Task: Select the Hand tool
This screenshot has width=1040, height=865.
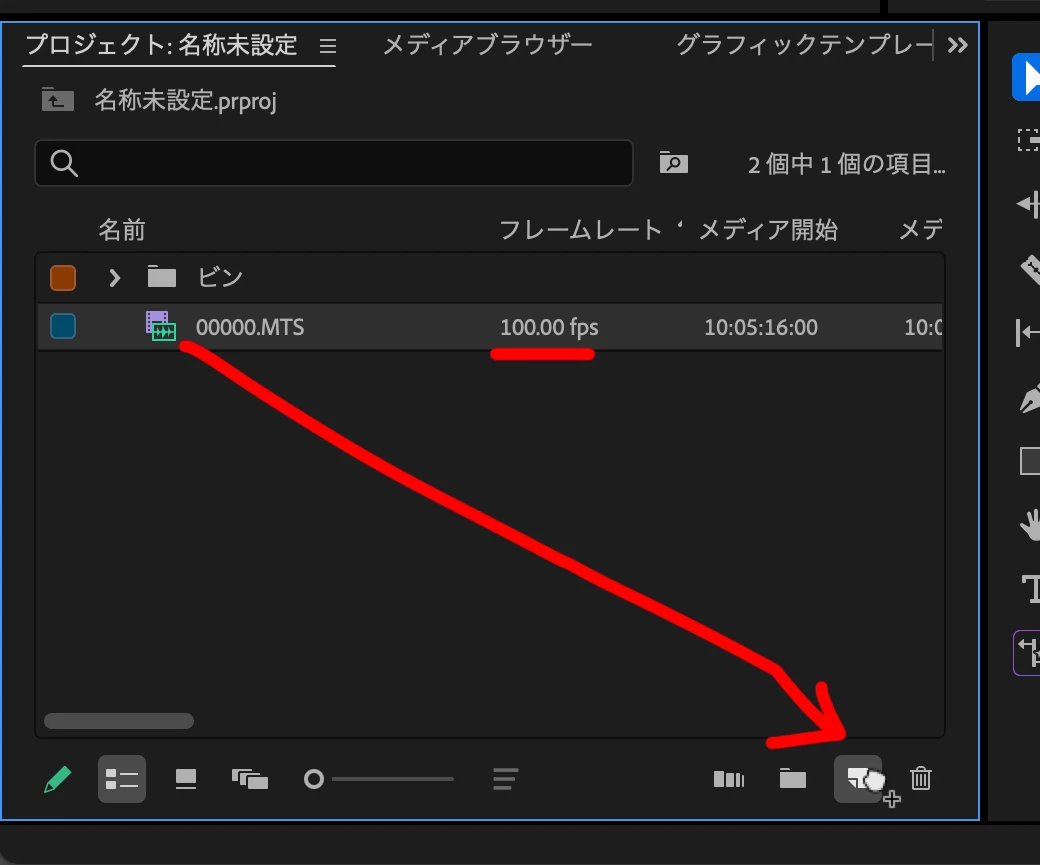Action: (1029, 525)
